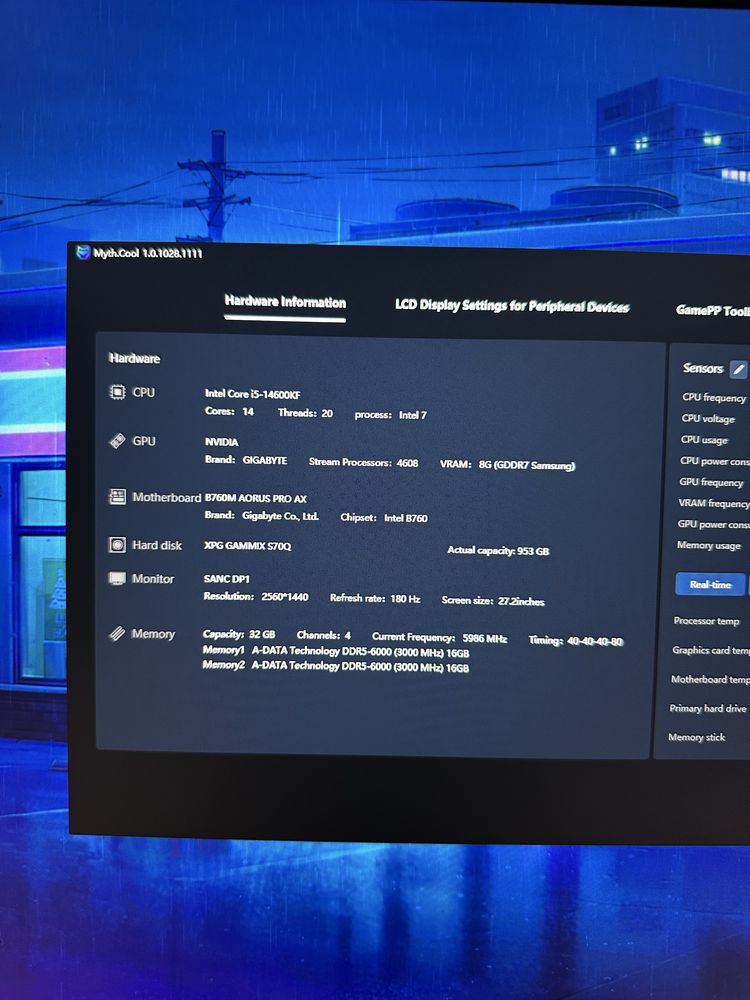Open LCD Display Settings for Peripheral Devices tab
This screenshot has height=1000, width=750.
click(512, 306)
